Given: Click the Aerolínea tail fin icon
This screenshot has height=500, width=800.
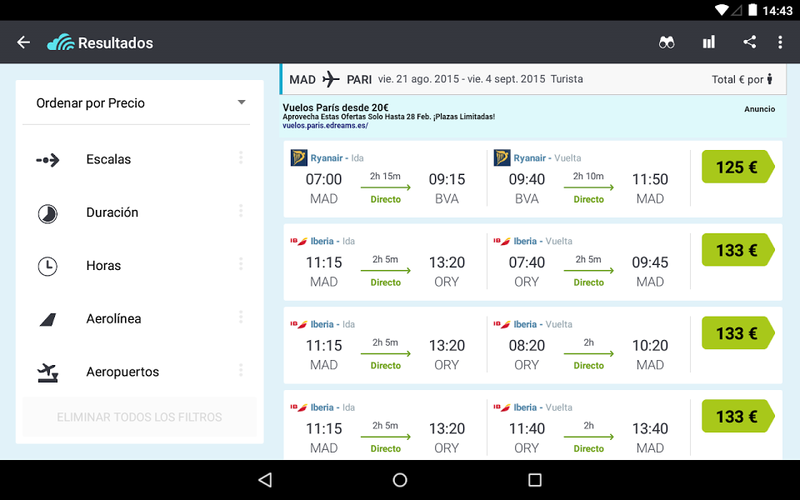Looking at the screenshot, I should tap(47, 319).
